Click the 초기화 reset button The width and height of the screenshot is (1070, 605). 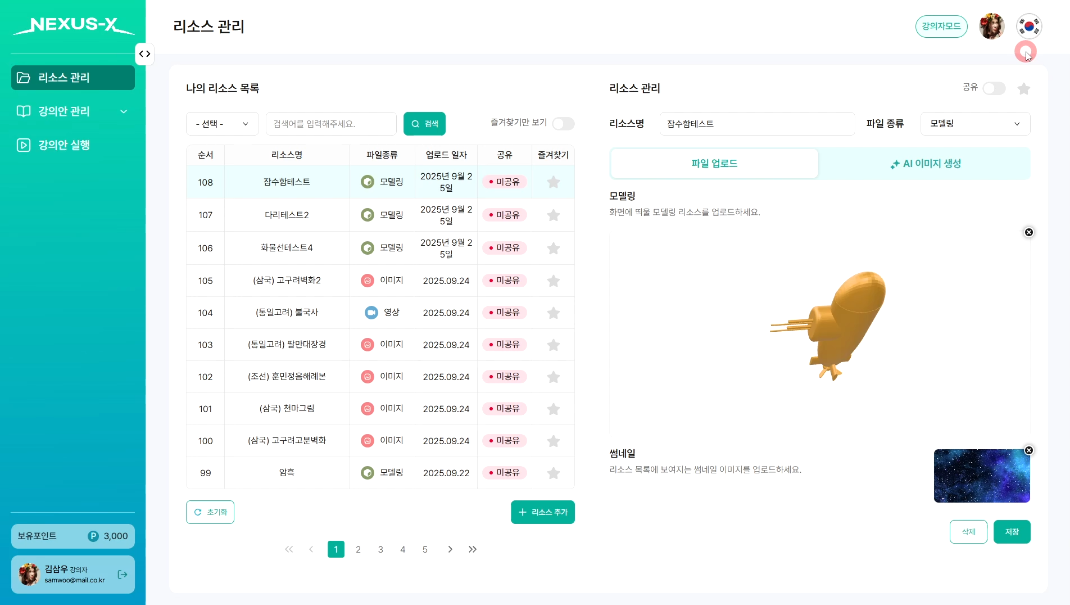[x=210, y=512]
